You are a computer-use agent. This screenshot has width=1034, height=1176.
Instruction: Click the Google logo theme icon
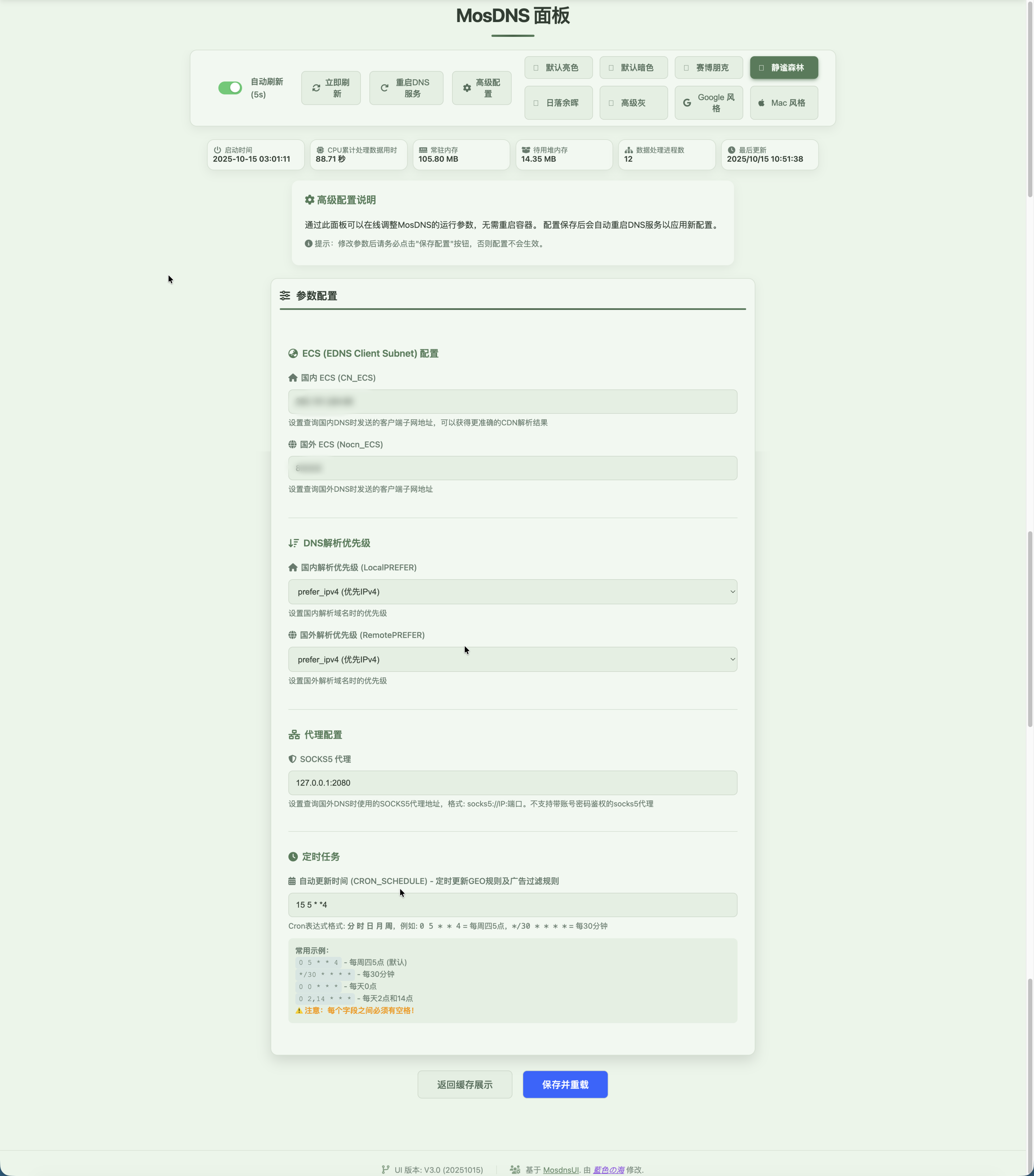(687, 103)
